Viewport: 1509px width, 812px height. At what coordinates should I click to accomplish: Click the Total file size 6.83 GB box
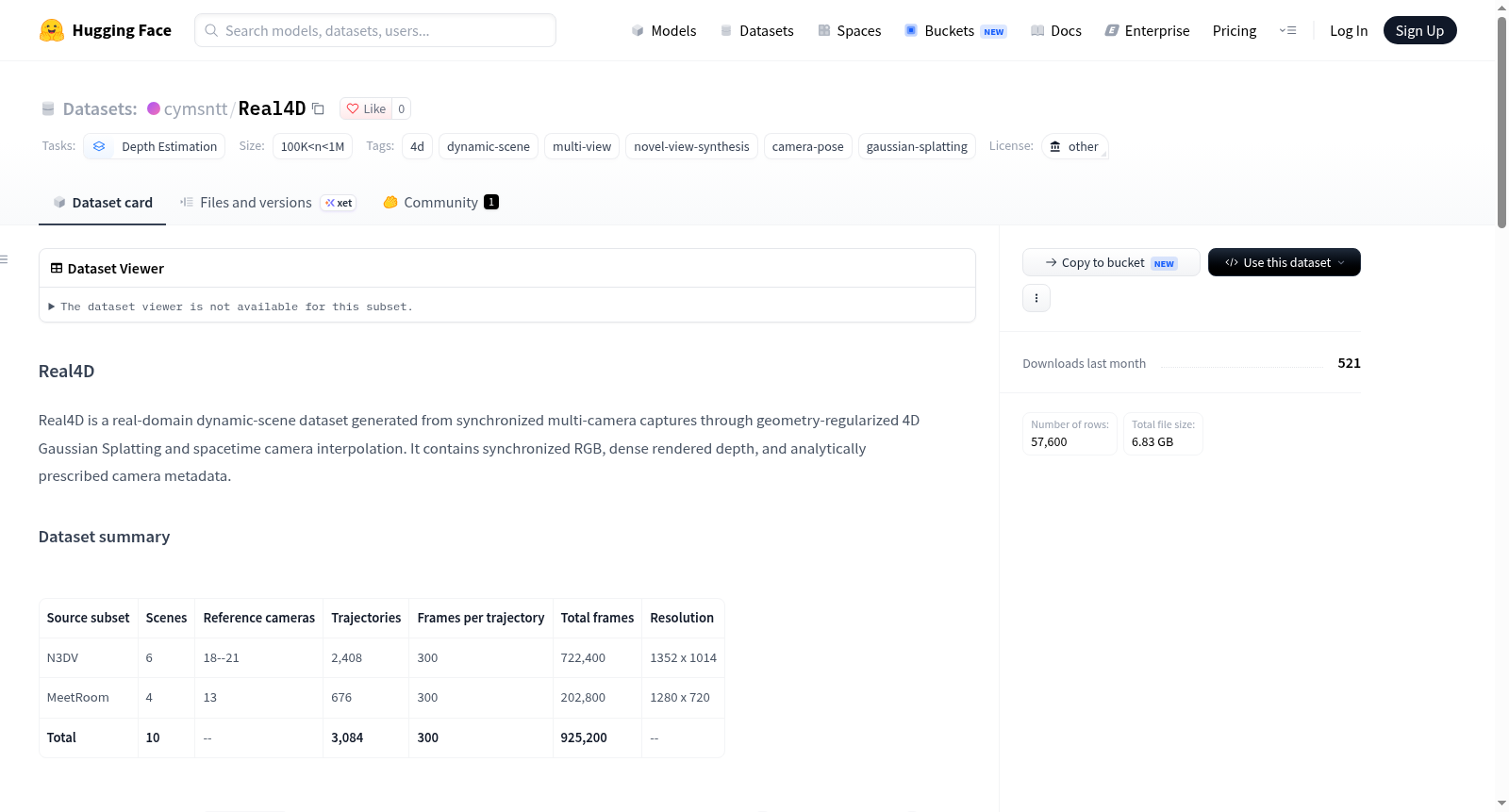(1163, 434)
